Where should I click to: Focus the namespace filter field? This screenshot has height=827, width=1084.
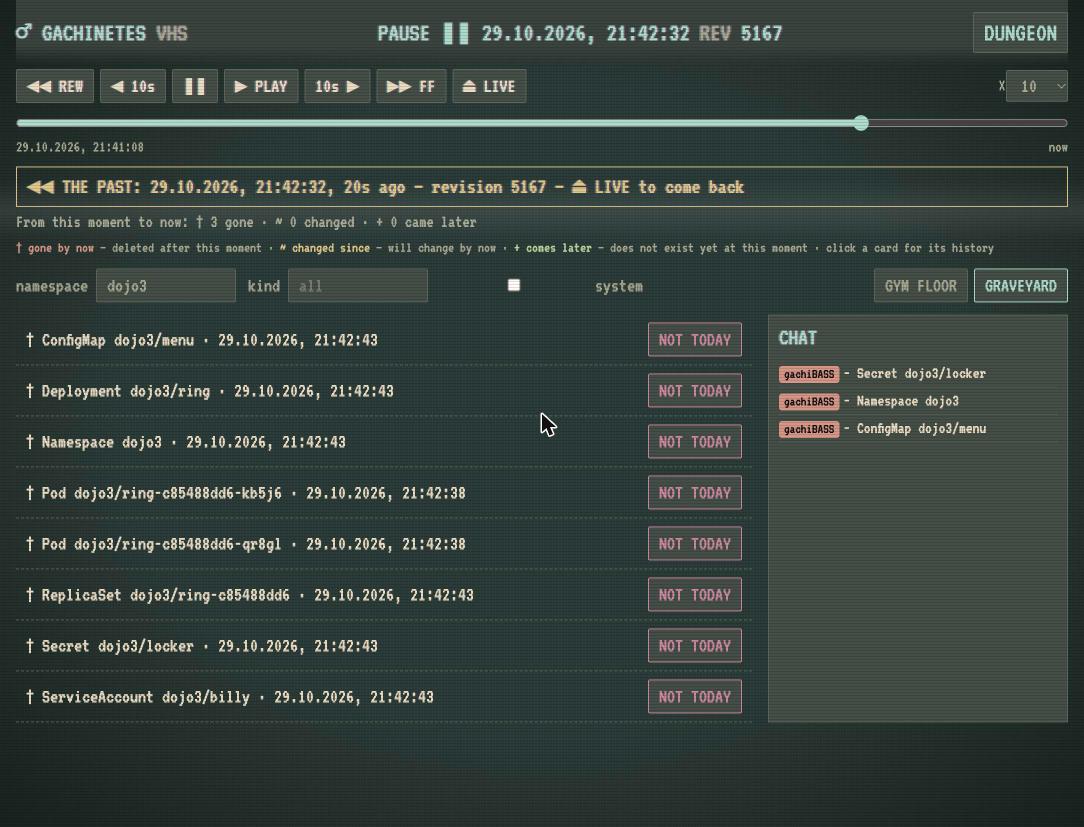tap(166, 286)
